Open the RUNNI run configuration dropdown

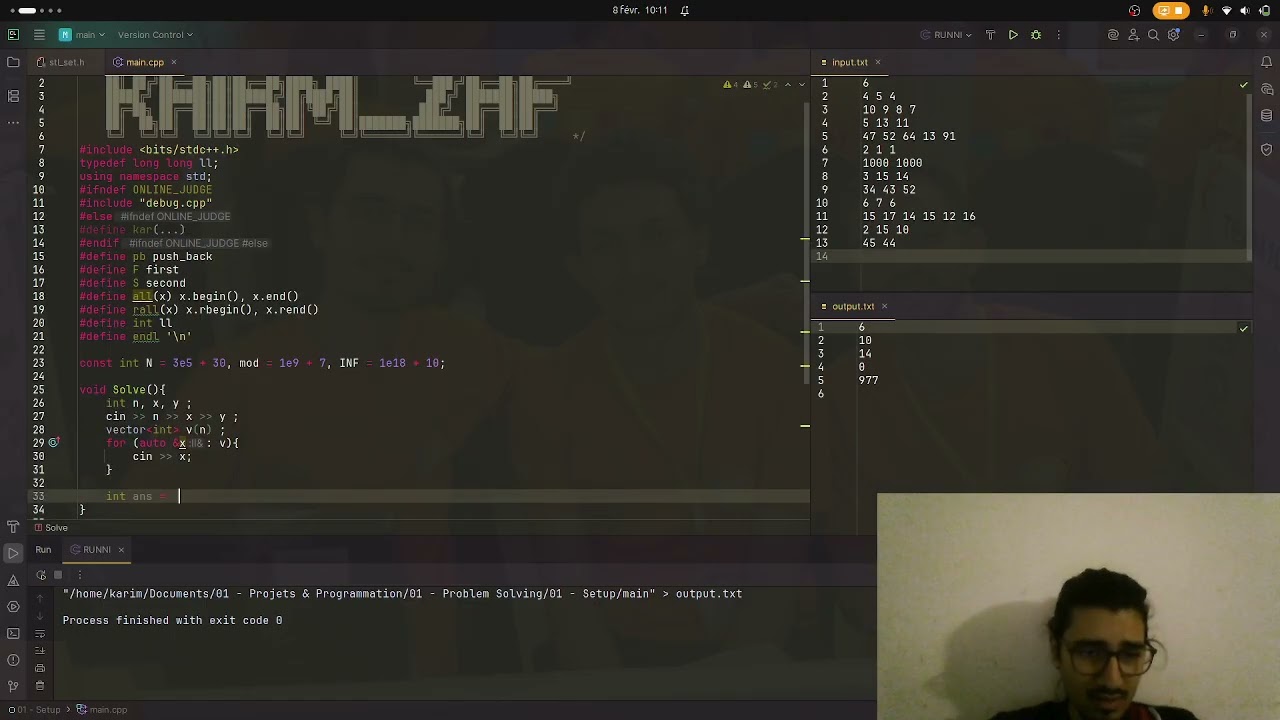(x=946, y=35)
